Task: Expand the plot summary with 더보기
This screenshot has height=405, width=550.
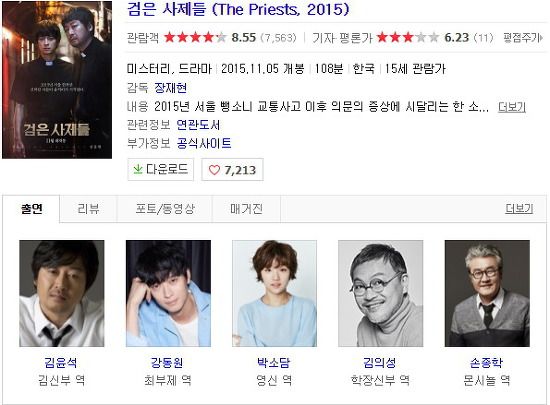Action: click(x=512, y=107)
